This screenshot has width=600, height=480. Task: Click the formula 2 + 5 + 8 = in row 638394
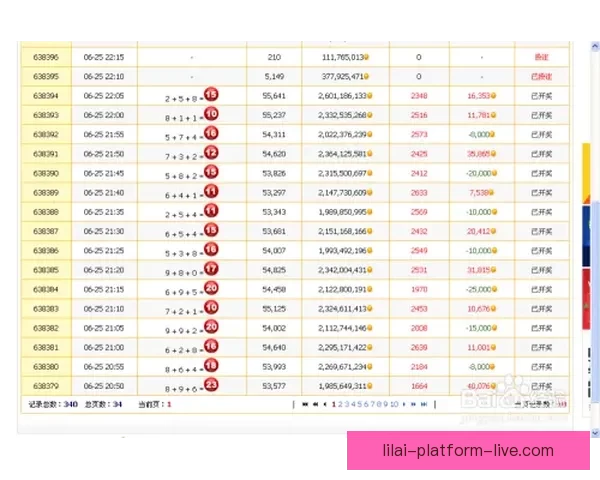coord(184,99)
